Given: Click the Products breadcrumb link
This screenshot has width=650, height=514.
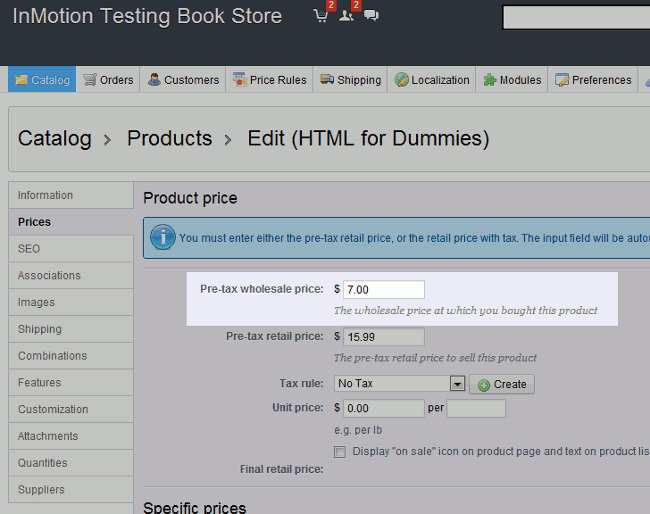Looking at the screenshot, I should pos(169,138).
